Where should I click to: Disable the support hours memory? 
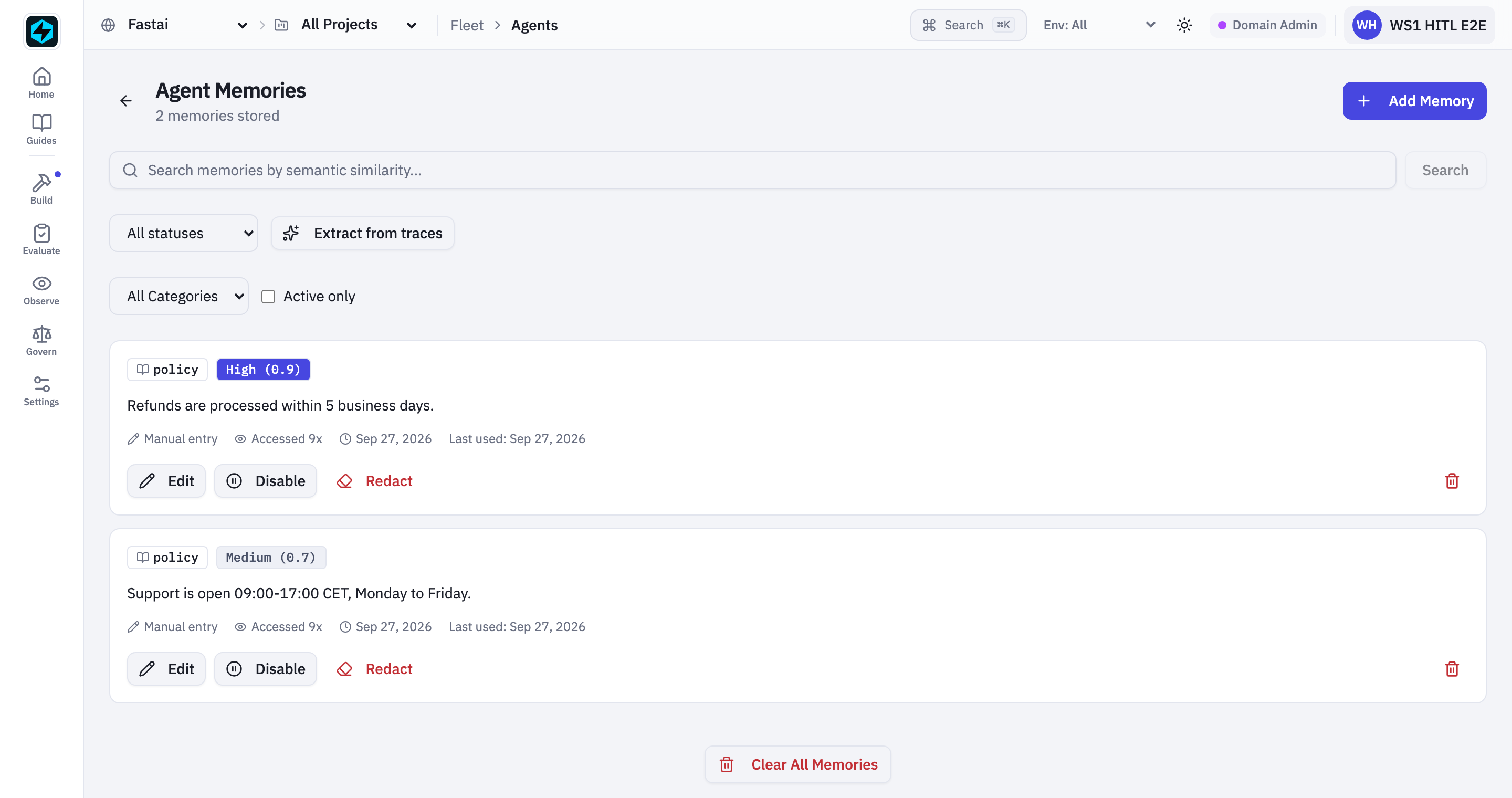(265, 669)
